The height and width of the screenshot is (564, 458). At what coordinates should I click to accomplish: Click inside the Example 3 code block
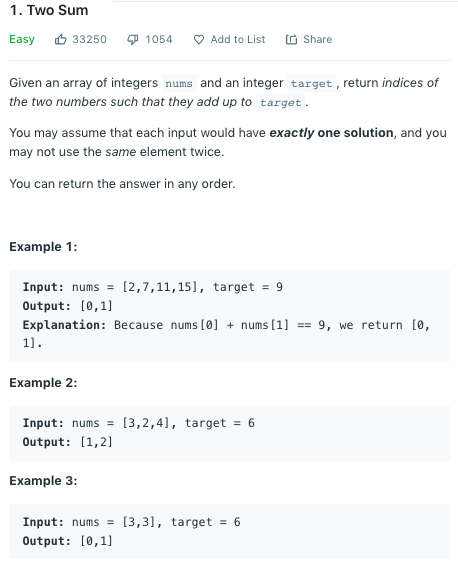(x=229, y=532)
